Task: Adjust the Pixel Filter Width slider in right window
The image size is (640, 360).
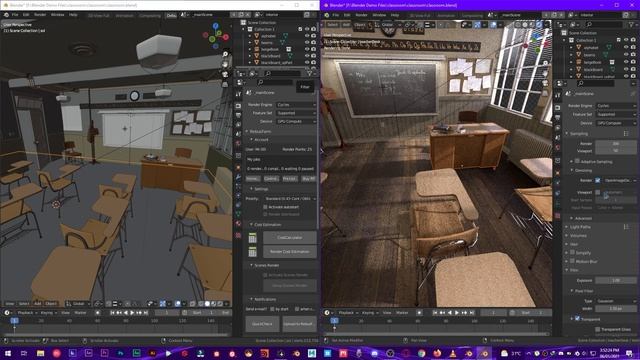Action: coord(616,309)
